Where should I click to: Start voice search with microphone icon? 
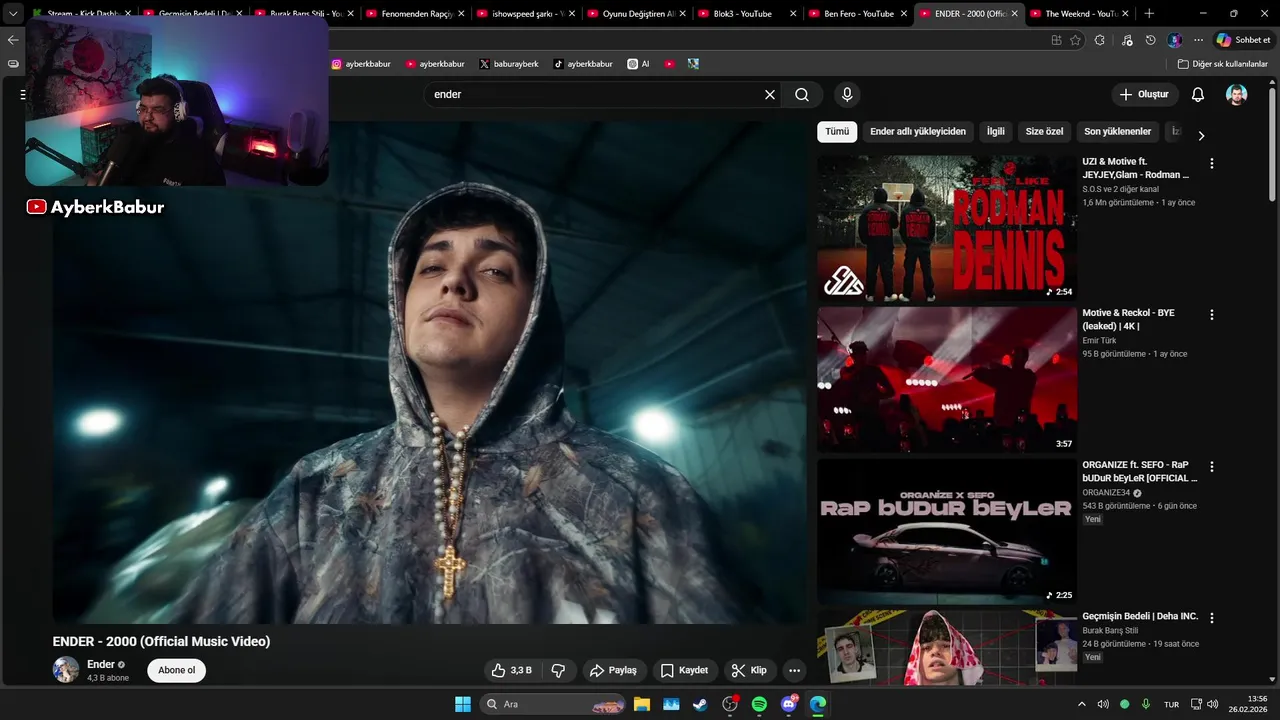point(847,95)
